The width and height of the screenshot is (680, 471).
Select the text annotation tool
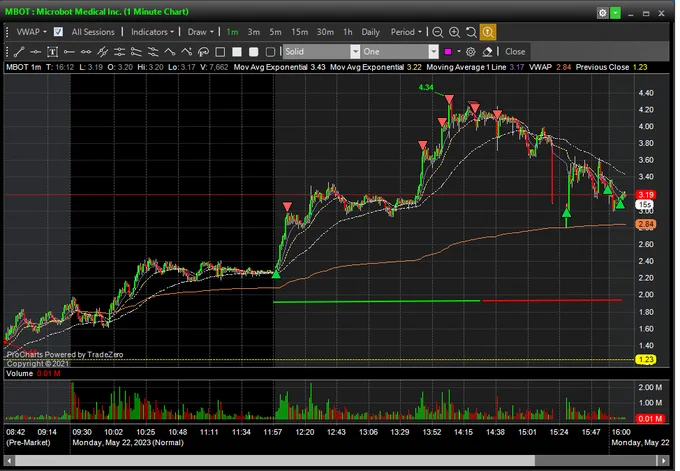(52, 52)
